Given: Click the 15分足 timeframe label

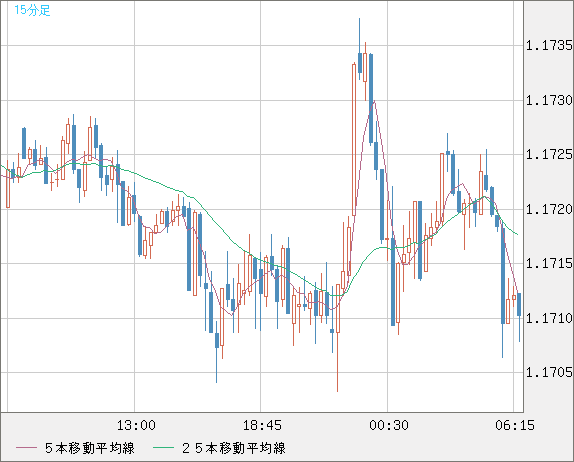Looking at the screenshot, I should coord(32,10).
